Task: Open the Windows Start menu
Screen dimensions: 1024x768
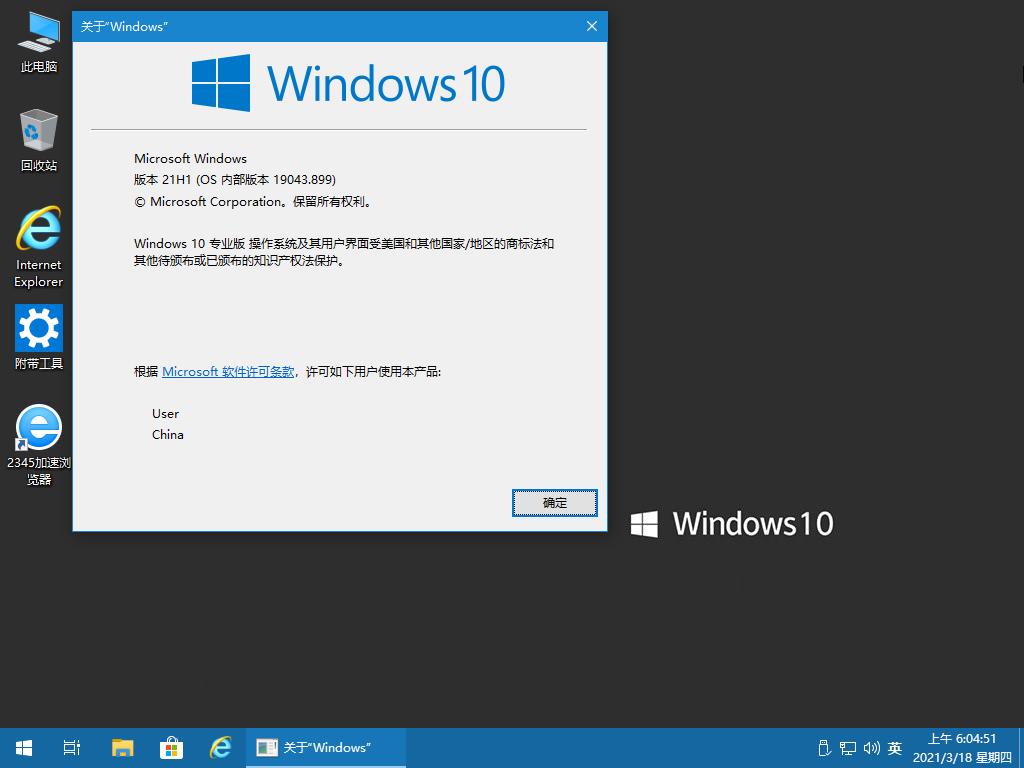Action: point(24,748)
